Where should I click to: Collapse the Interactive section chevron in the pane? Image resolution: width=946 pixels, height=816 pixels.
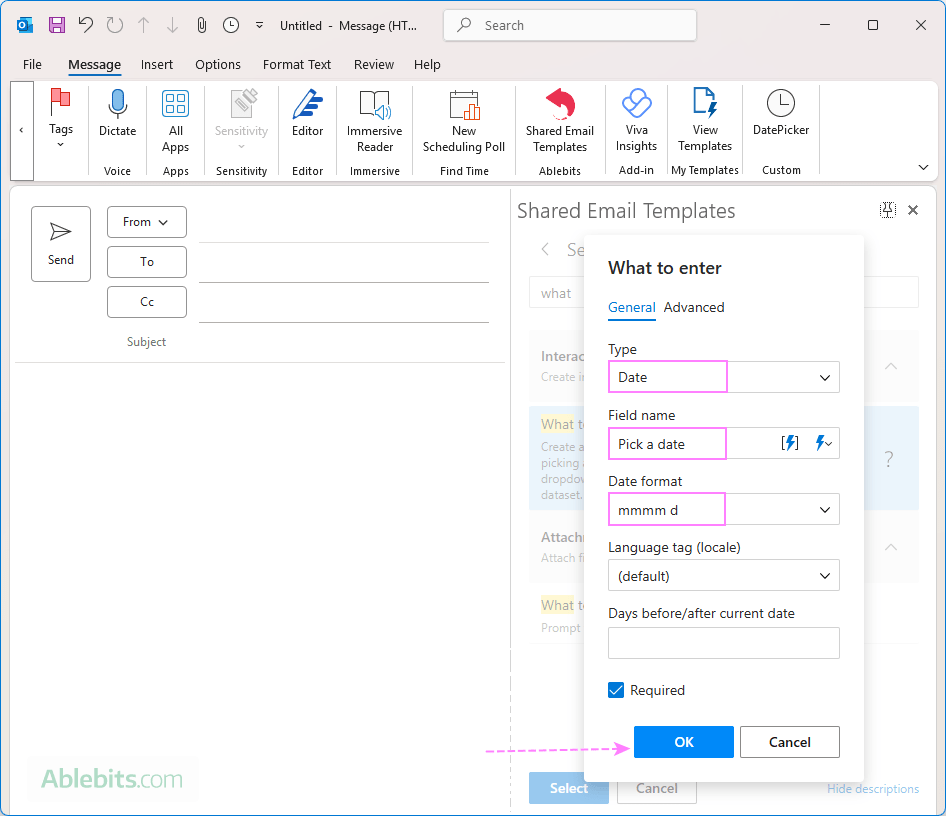point(890,366)
